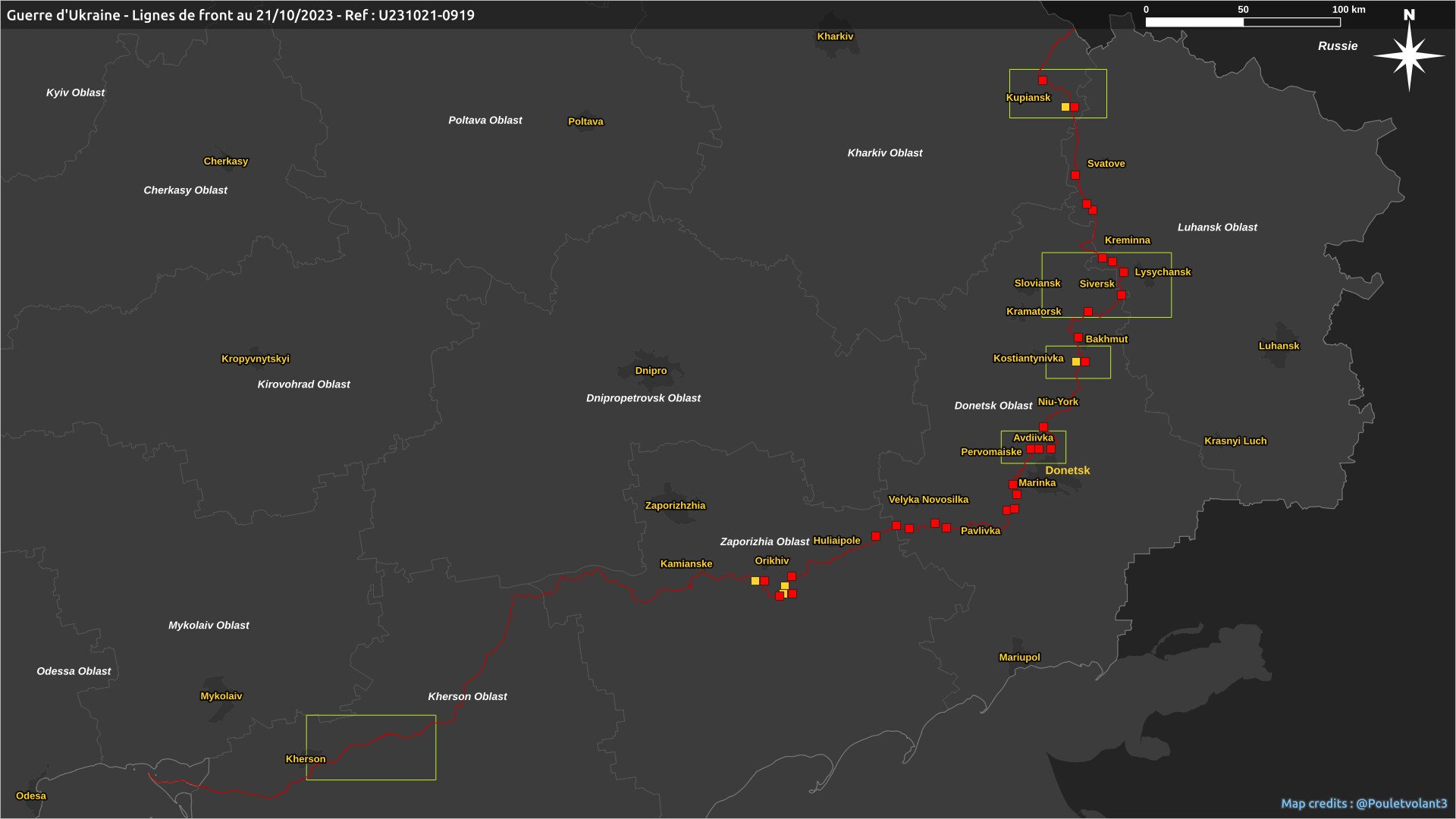Select the Luhansk Oblast label
Viewport: 1456px width, 819px height.
tap(1217, 227)
